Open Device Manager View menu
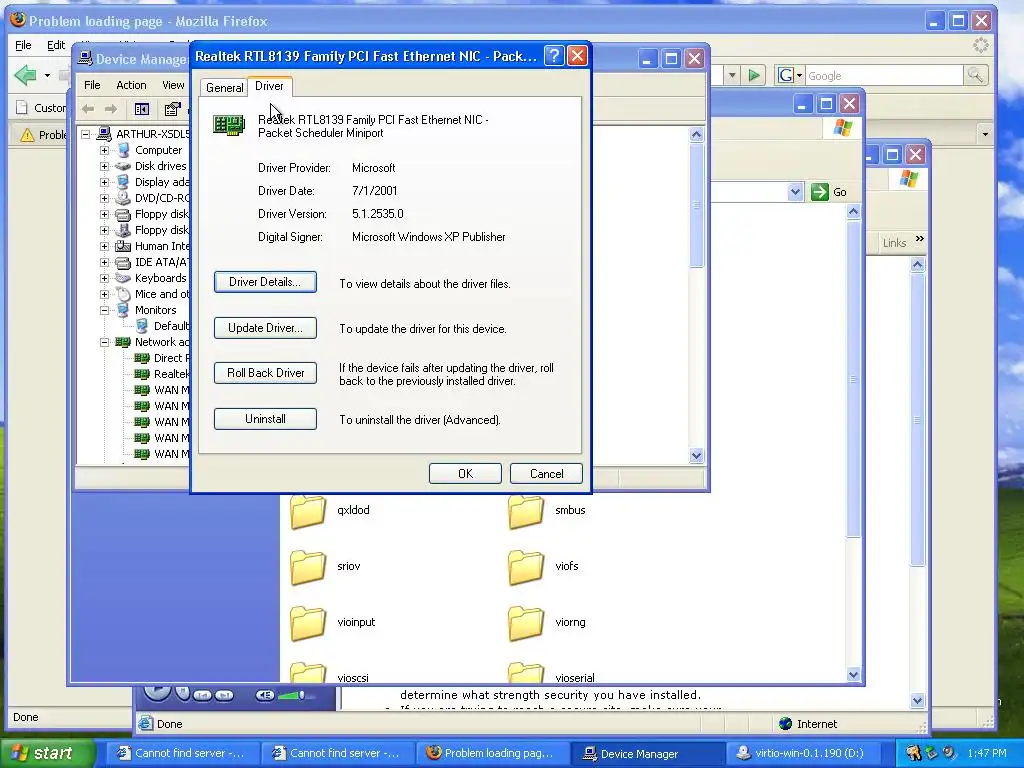Screen dimensions: 1024x768 point(173,85)
